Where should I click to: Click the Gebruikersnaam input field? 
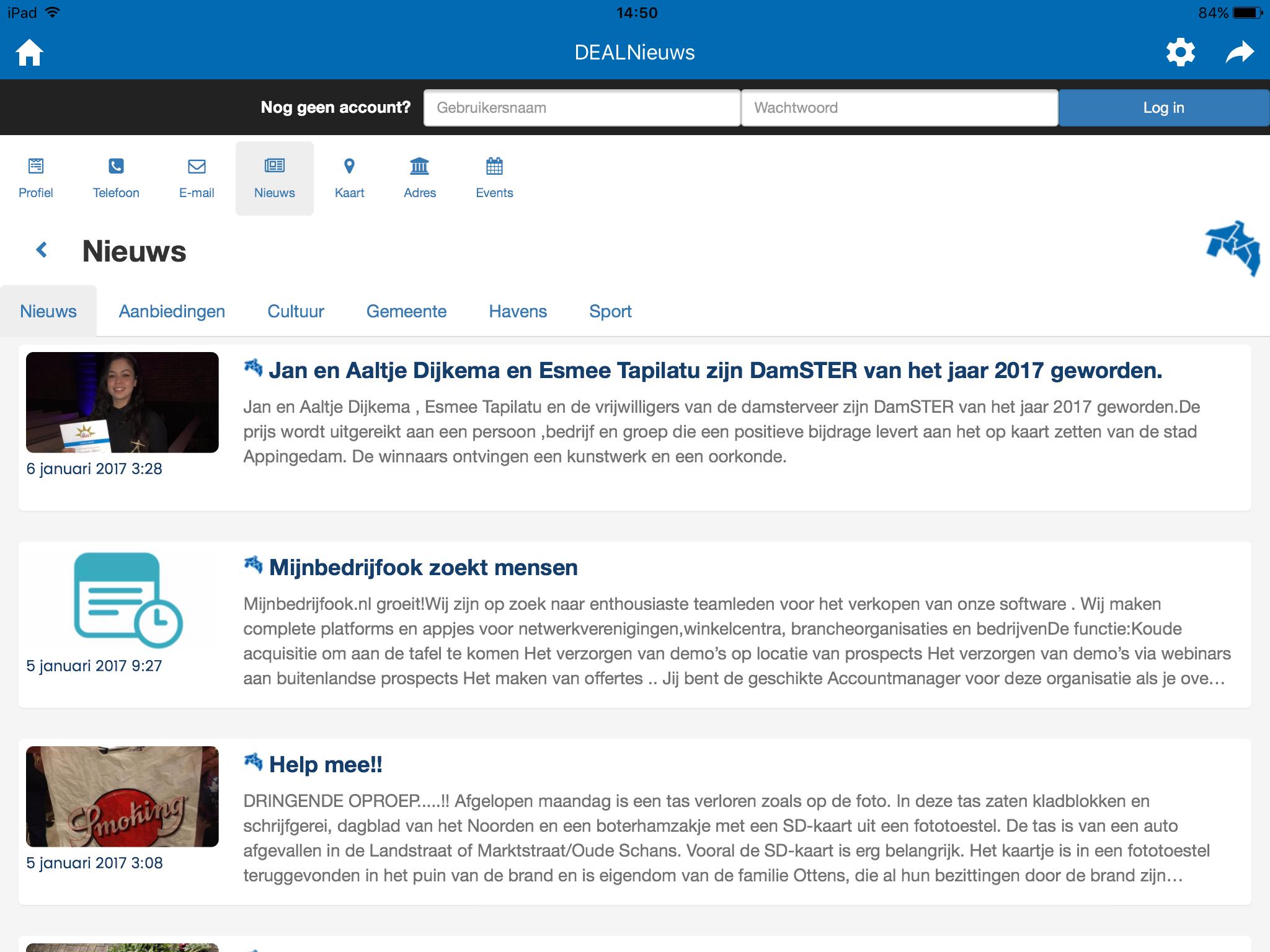tap(581, 107)
